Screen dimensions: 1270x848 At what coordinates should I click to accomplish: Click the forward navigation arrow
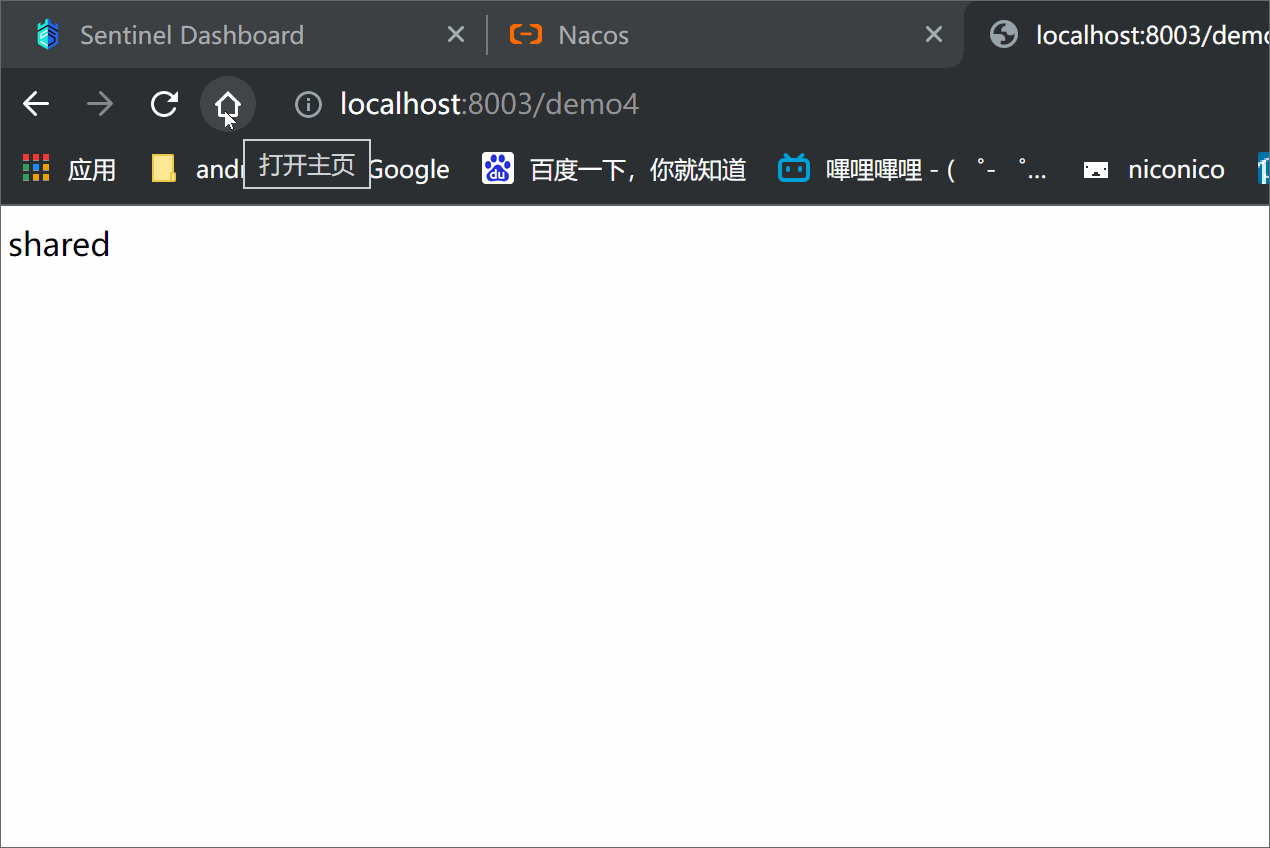pyautogui.click(x=100, y=104)
